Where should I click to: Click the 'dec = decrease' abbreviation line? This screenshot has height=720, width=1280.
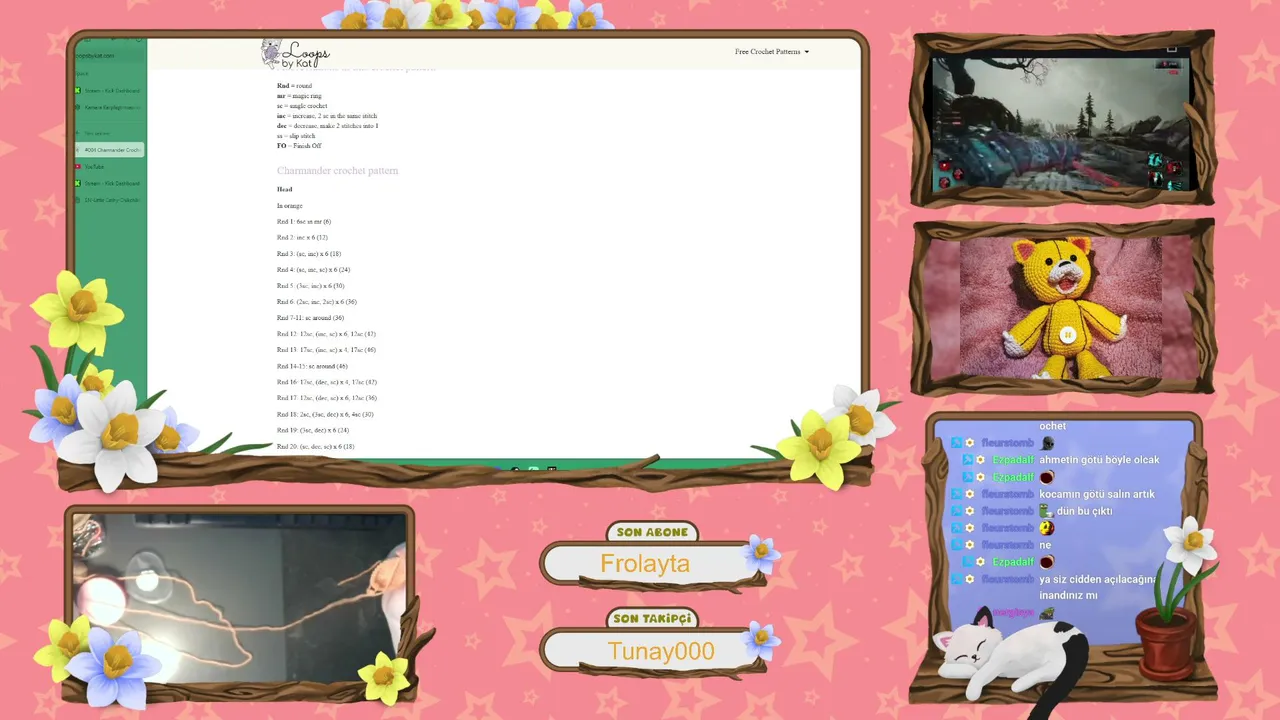tap(328, 126)
